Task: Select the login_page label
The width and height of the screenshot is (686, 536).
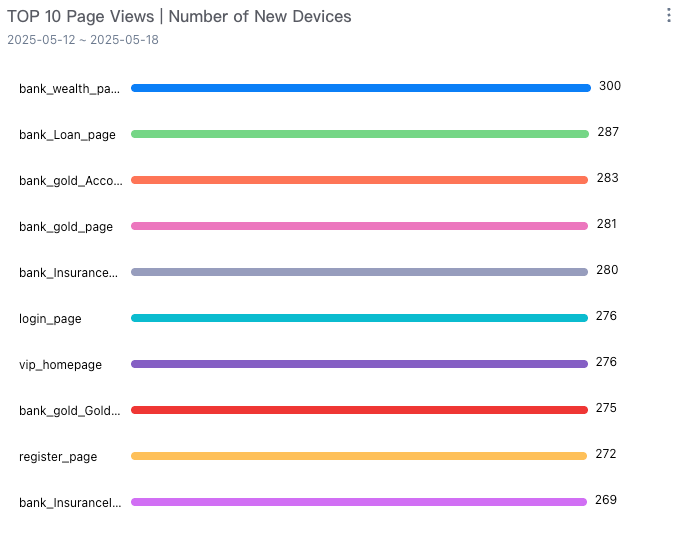Action: click(50, 319)
